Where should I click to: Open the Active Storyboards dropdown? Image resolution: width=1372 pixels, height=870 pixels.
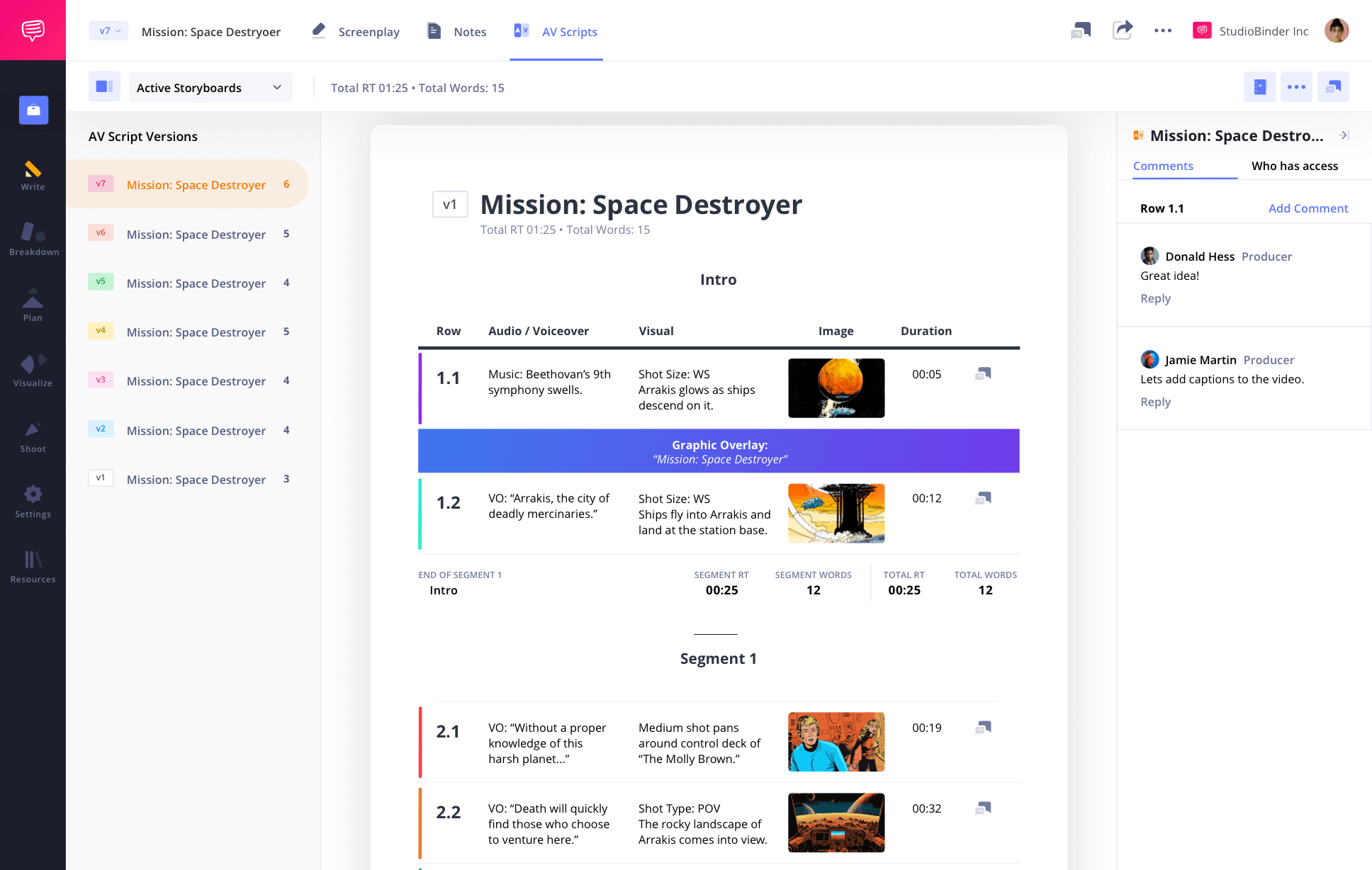207,87
